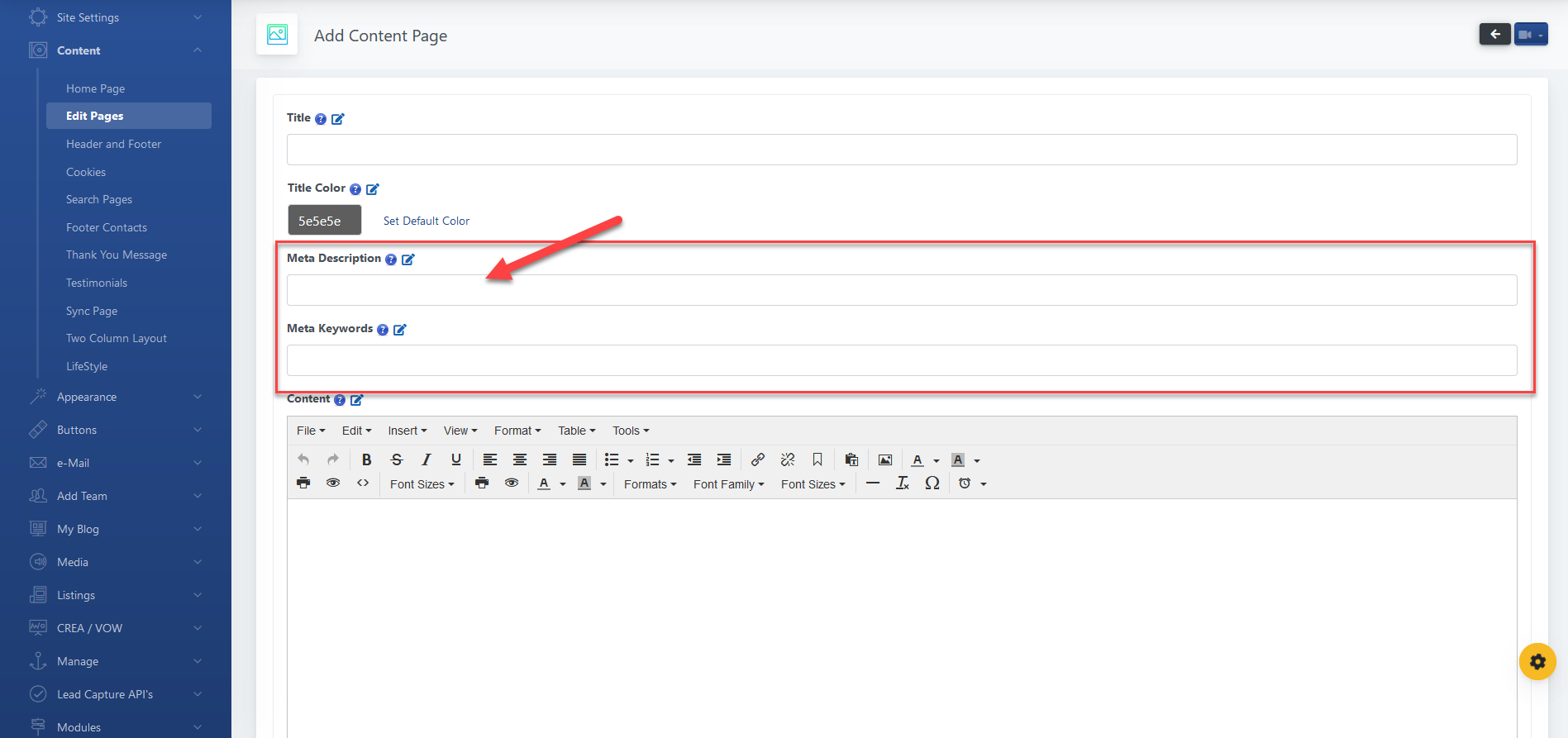Open the Font Family dropdown
Screen dimensions: 1568x738
728,484
